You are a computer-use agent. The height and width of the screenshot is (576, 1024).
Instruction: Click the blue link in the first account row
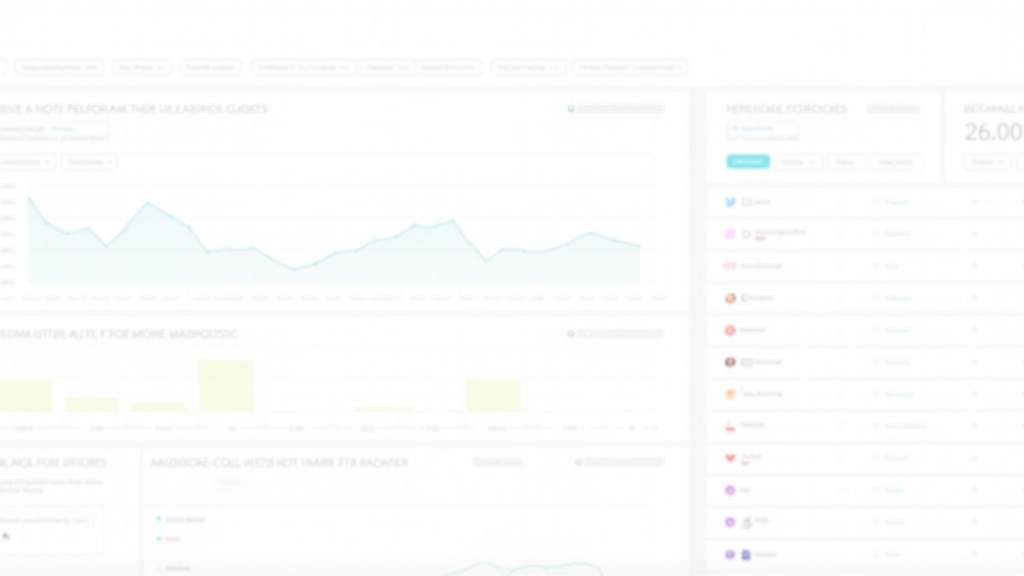897,202
